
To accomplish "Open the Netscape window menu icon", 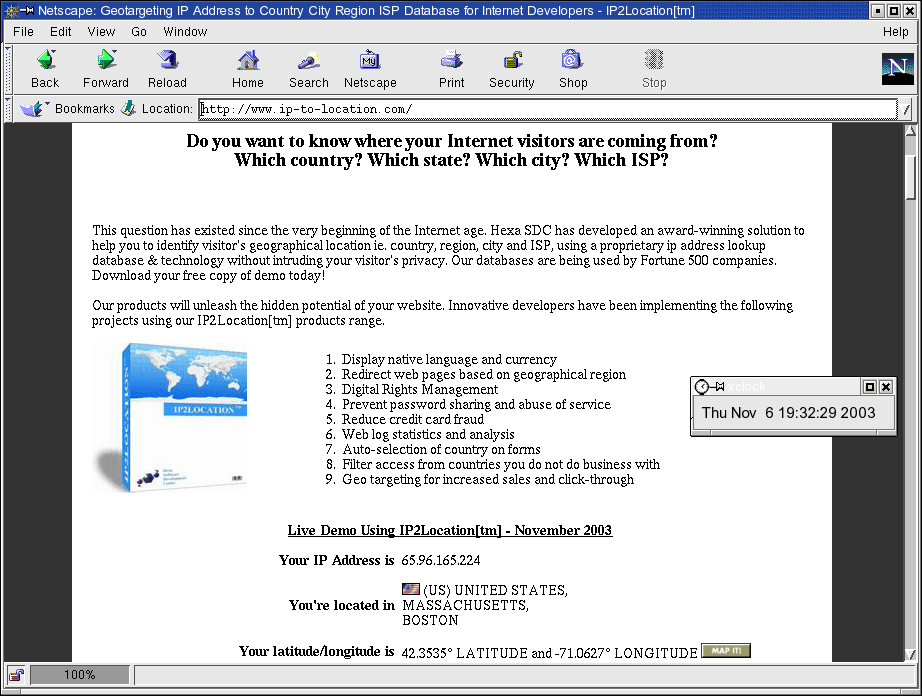I will coord(11,11).
